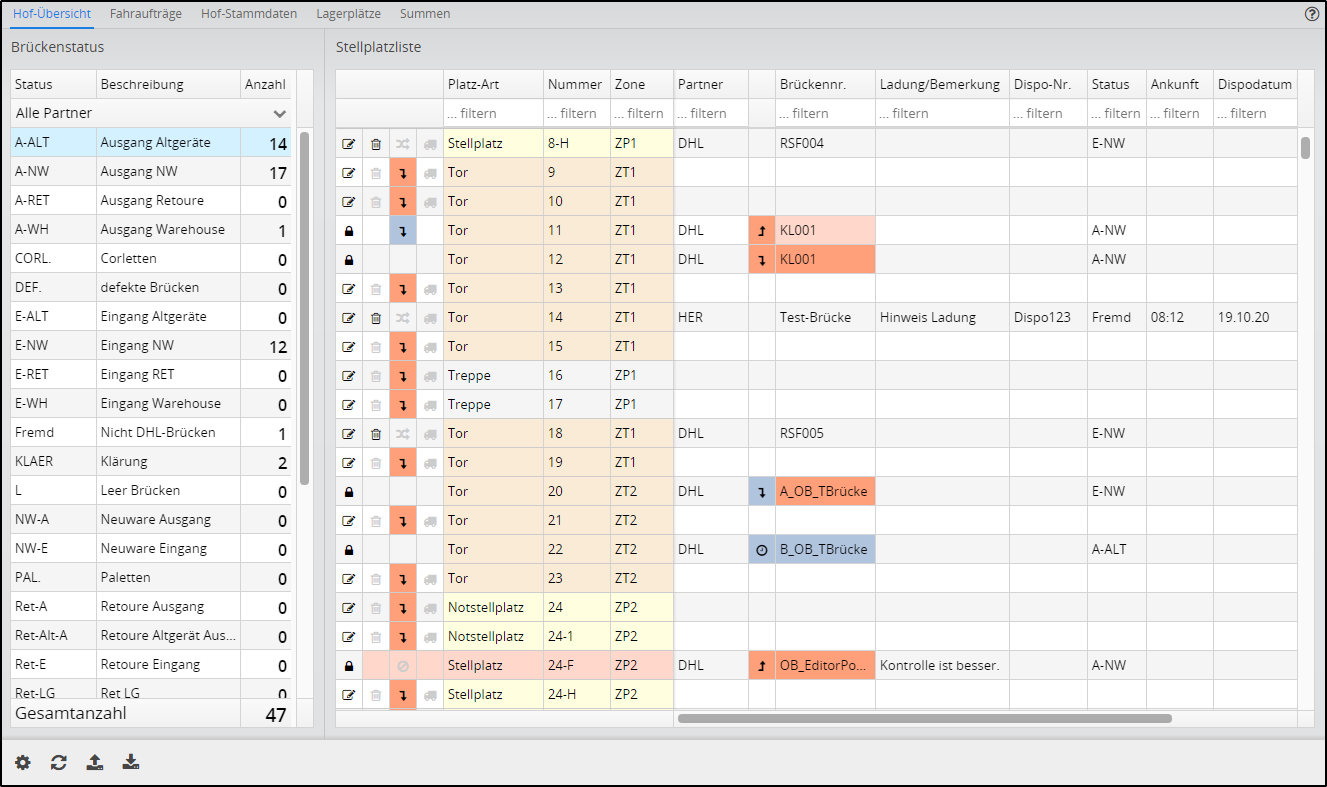Click horizontal scrollbar of Stellplatzliste
The height and width of the screenshot is (787, 1327).
(924, 718)
